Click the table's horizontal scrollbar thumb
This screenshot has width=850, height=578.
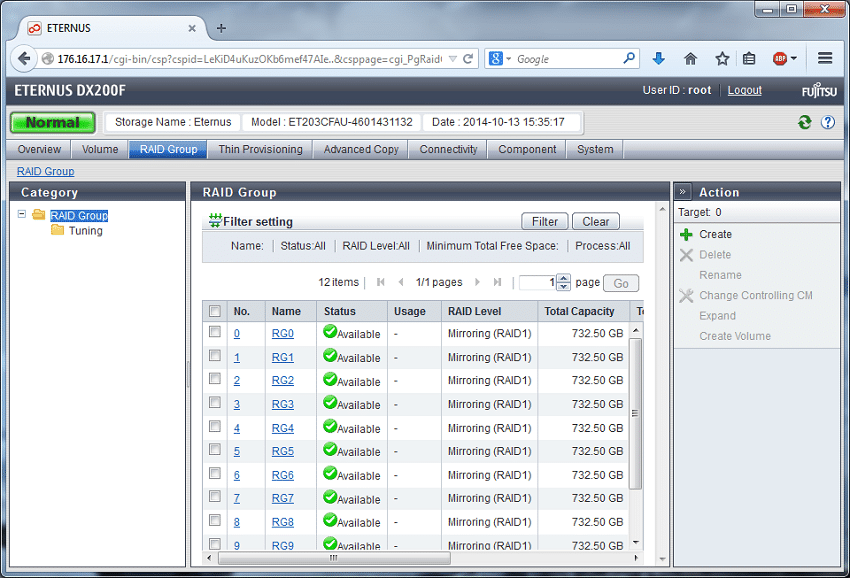coord(334,557)
